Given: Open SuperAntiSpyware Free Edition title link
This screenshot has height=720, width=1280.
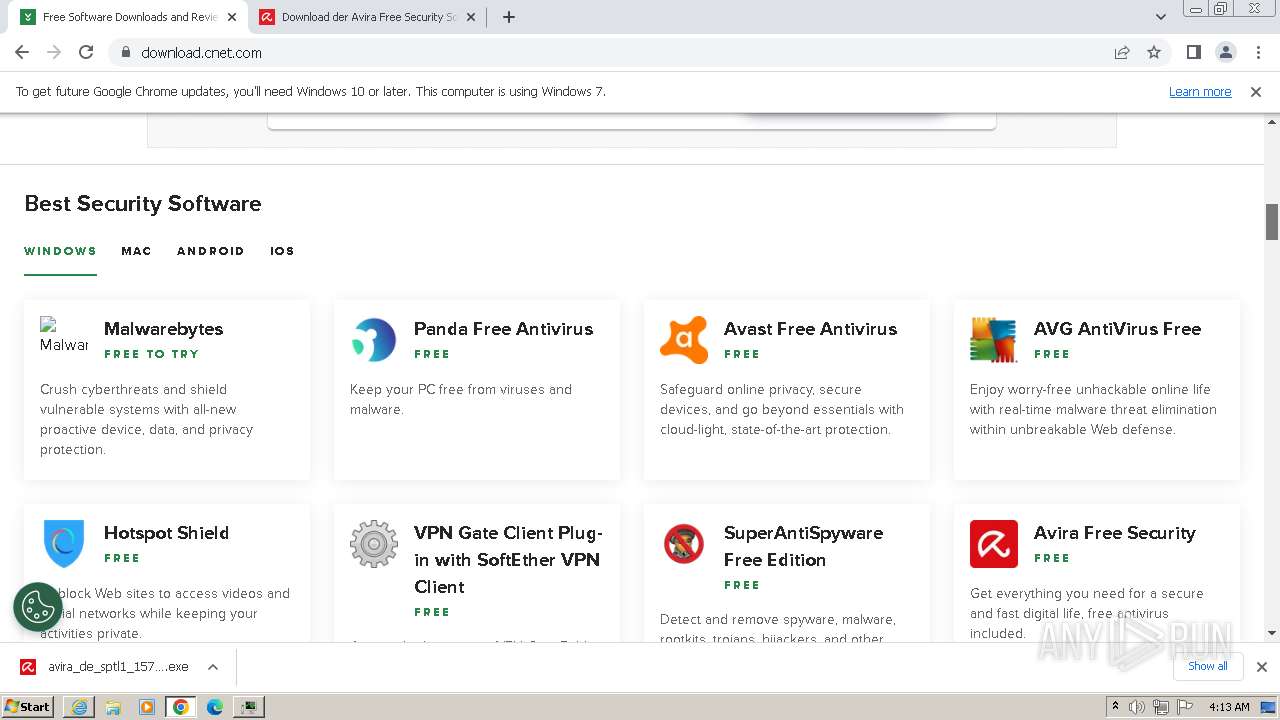Looking at the screenshot, I should (803, 546).
